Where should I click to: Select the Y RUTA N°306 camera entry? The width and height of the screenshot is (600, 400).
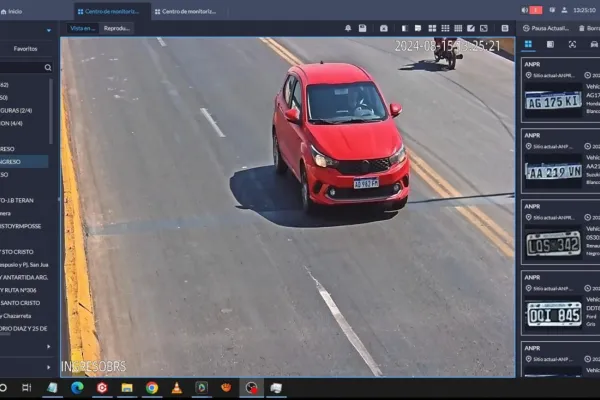click(x=18, y=290)
